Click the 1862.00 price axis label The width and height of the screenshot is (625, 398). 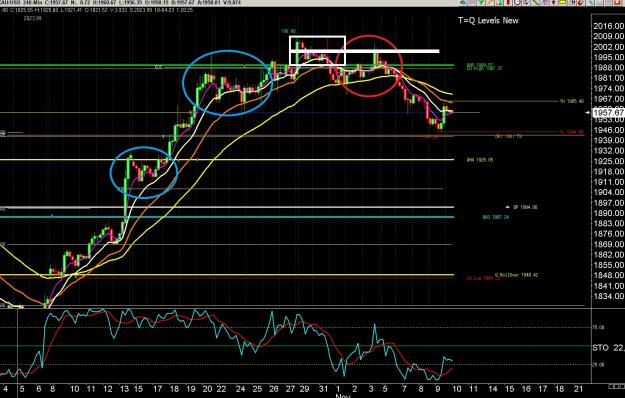point(608,255)
